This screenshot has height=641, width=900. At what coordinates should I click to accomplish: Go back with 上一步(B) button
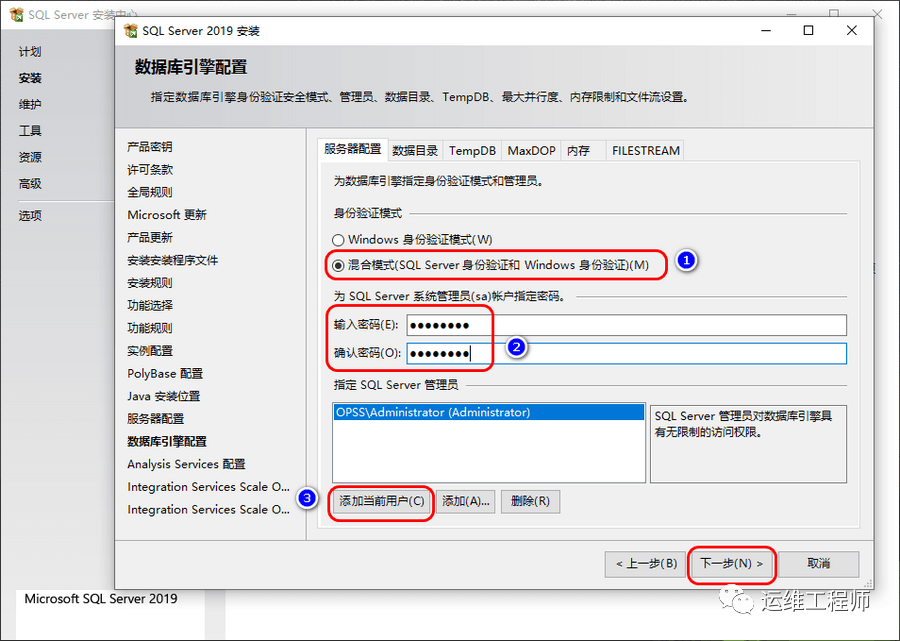(x=646, y=564)
